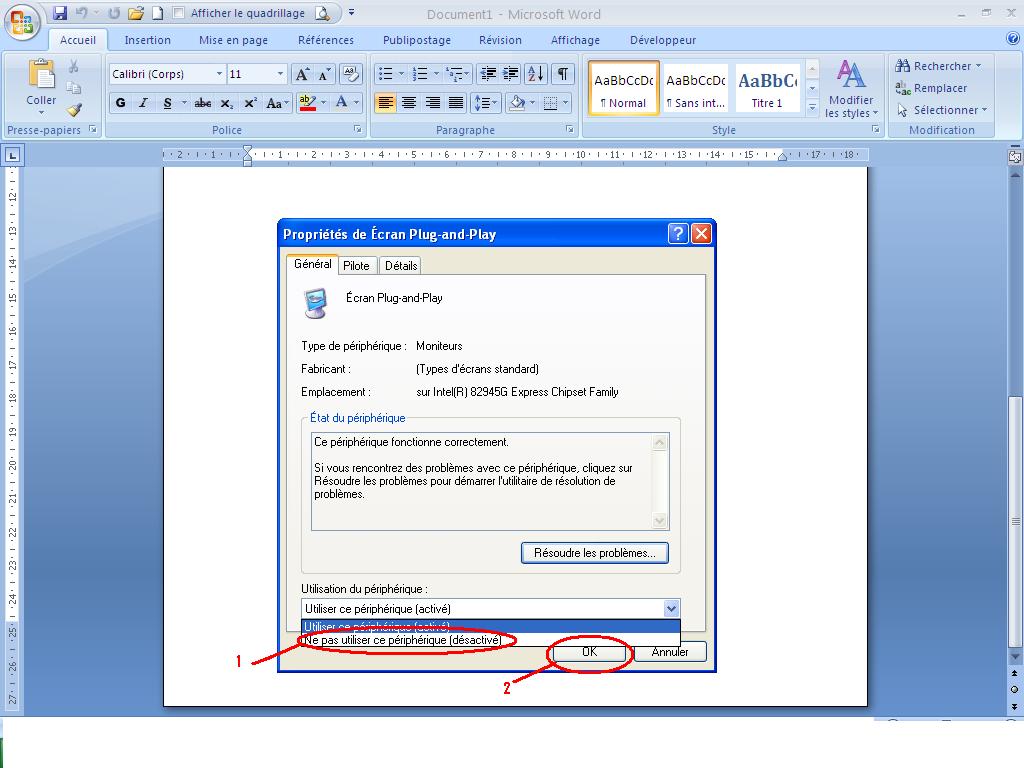Increase the font size with the grow font icon
1024x768 pixels.
click(x=302, y=74)
